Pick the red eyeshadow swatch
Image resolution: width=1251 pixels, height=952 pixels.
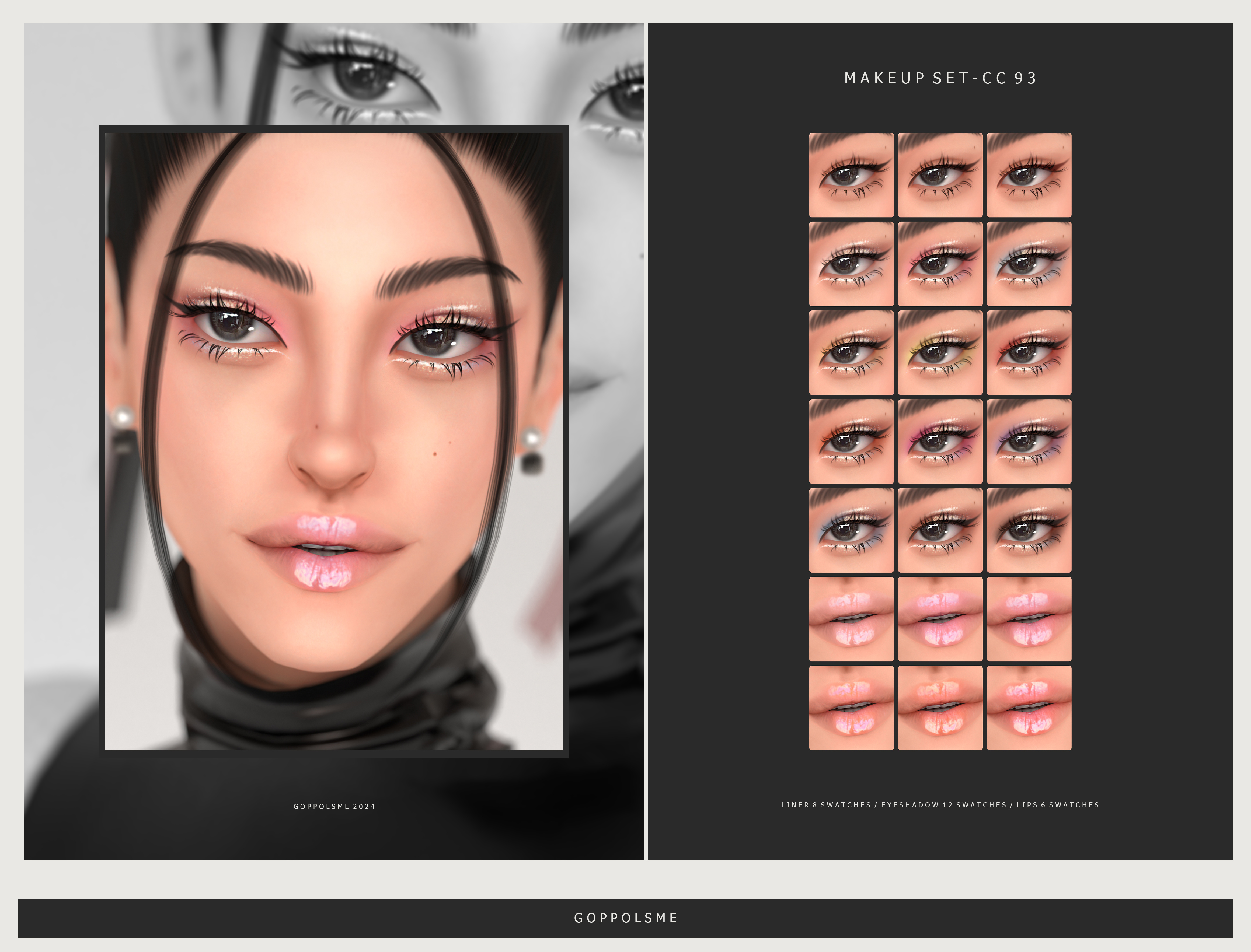coord(1029,352)
